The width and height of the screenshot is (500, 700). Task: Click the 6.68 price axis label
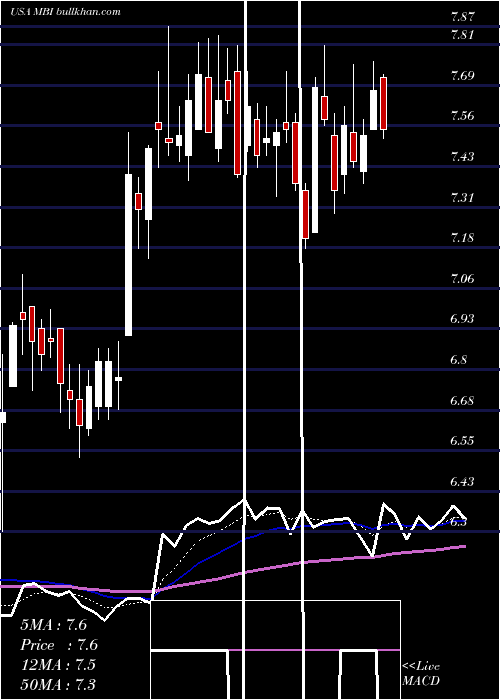click(462, 400)
